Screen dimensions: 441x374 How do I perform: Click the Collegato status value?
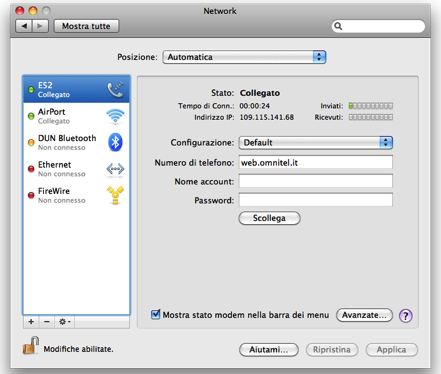(x=260, y=93)
